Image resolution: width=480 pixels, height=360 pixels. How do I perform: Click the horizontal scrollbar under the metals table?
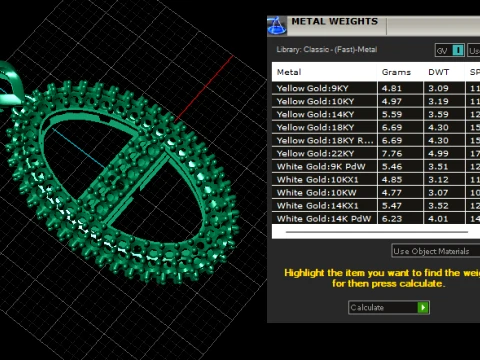pos(377,232)
